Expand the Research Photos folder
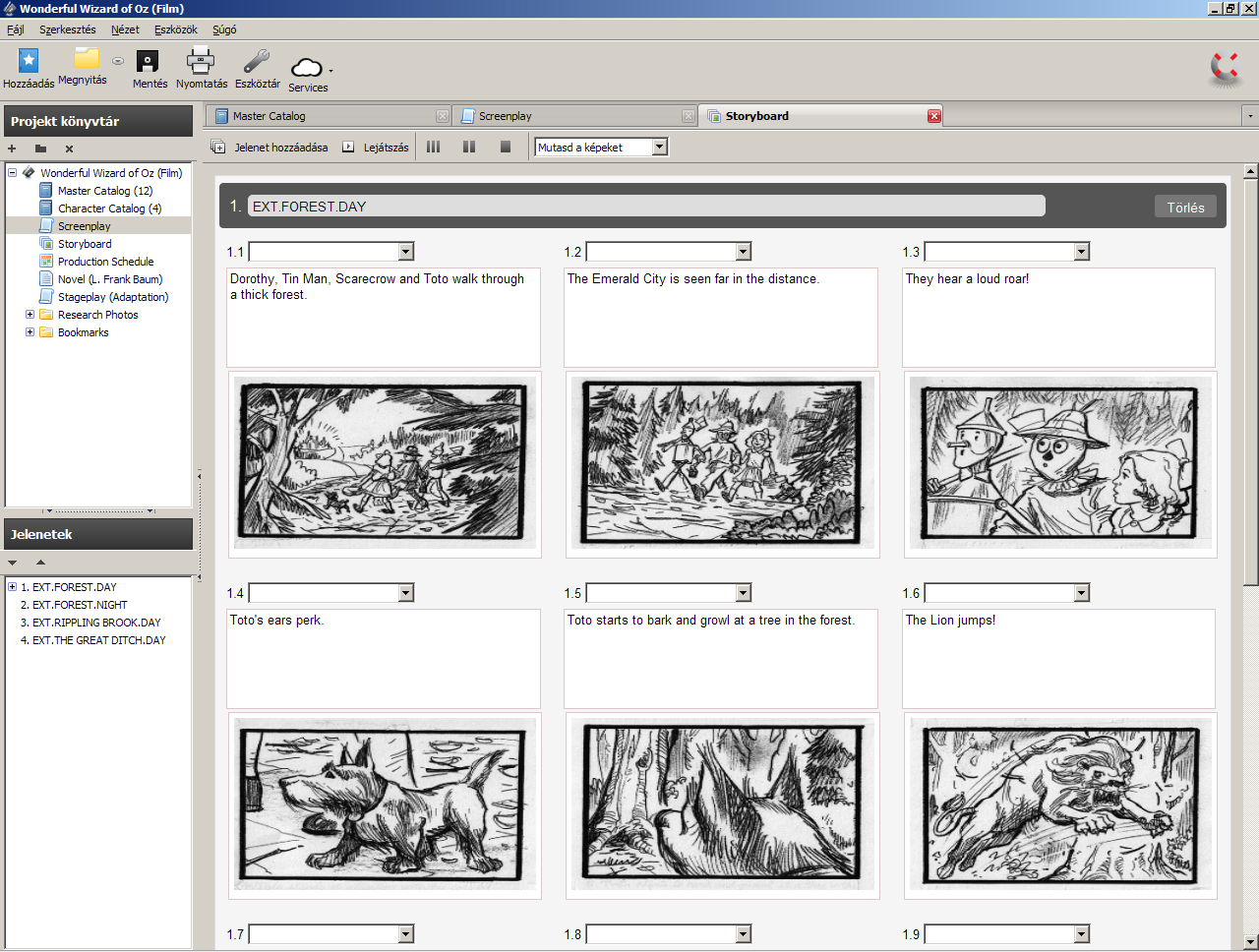This screenshot has height=952, width=1259. pos(30,315)
